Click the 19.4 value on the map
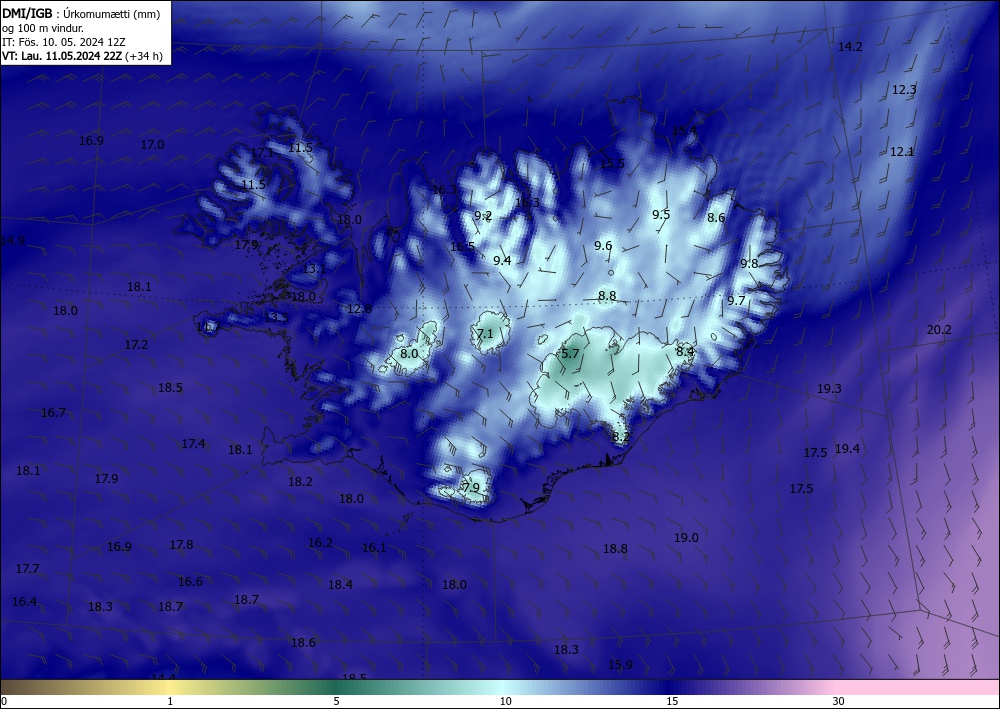Screen dimensions: 1000x709 click(847, 449)
